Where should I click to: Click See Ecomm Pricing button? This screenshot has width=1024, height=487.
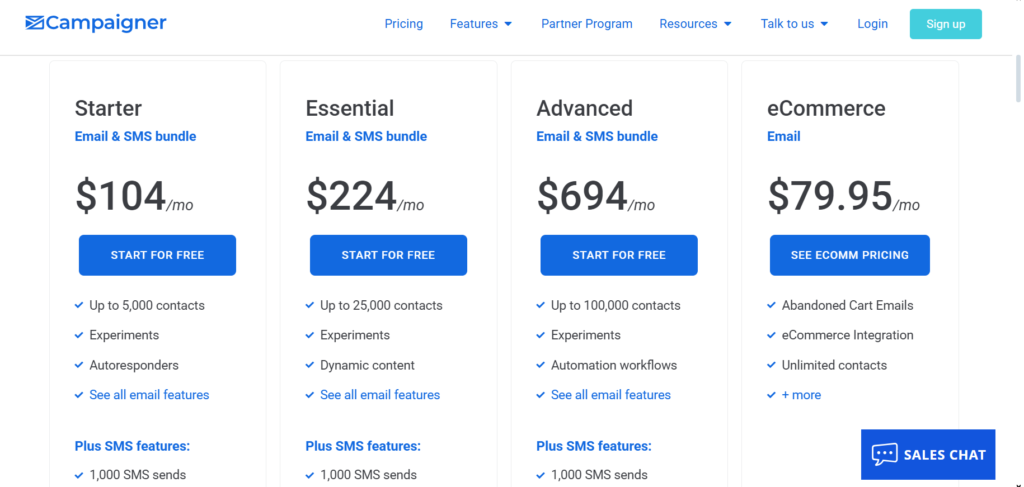tap(850, 255)
